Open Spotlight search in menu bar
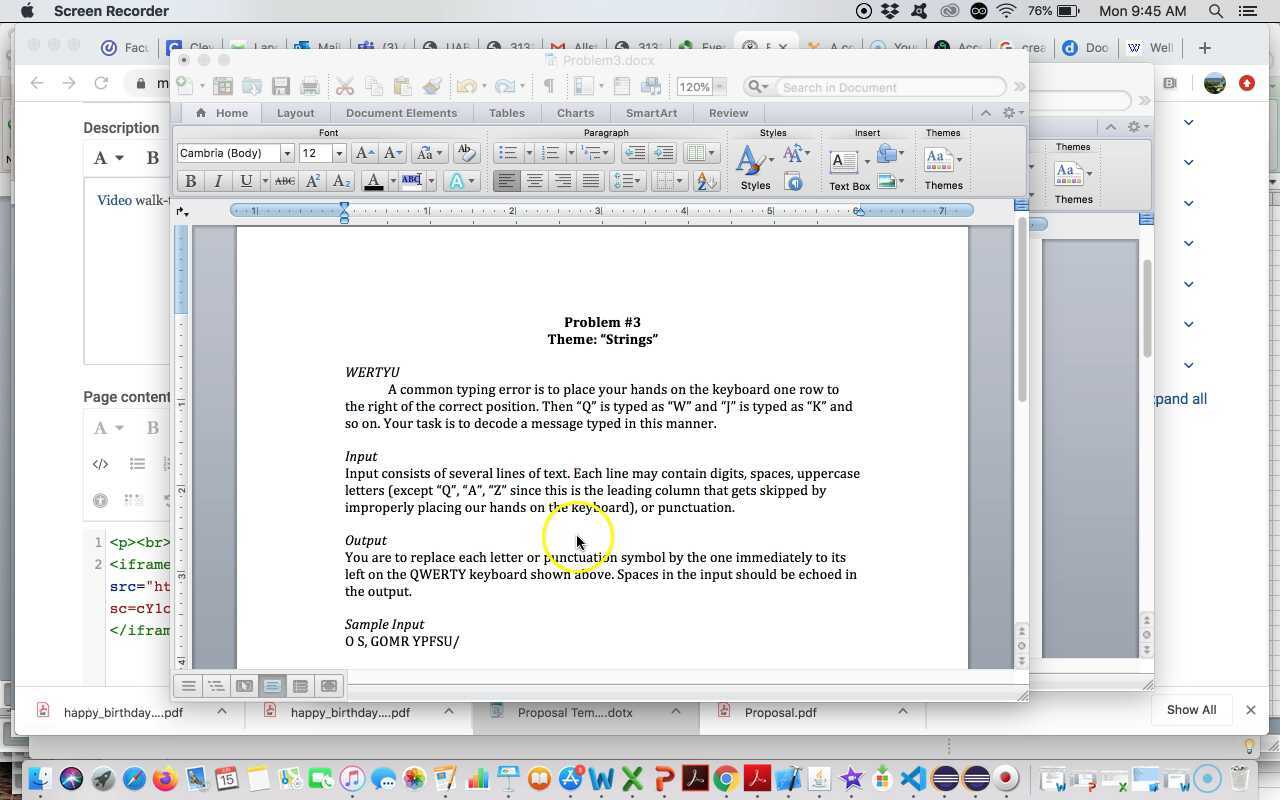Screen dimensions: 1280x800 [x=1216, y=11]
